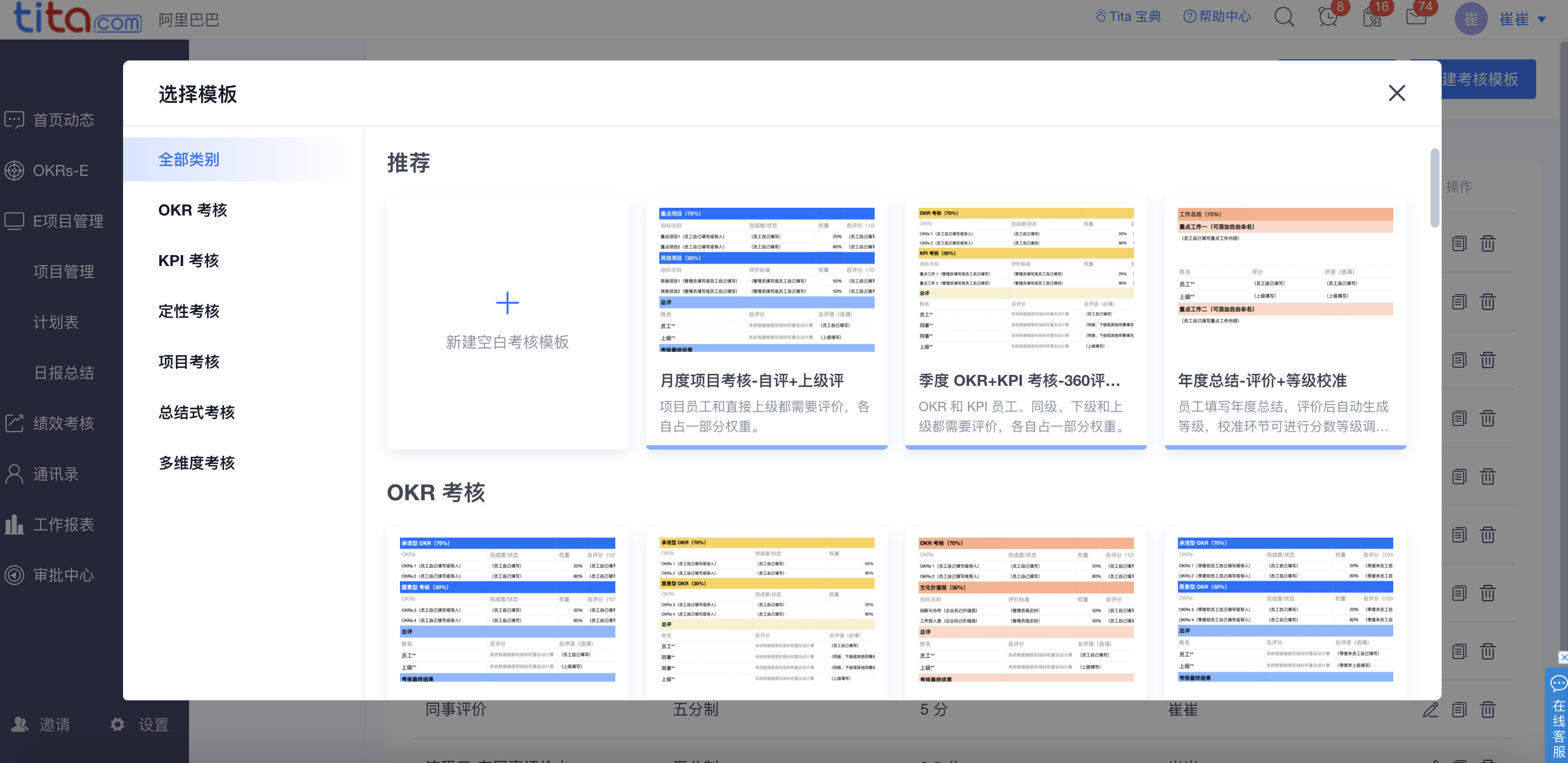1568x763 pixels.
Task: Click the copy icon in 同事评价 row
Action: pos(1459,710)
